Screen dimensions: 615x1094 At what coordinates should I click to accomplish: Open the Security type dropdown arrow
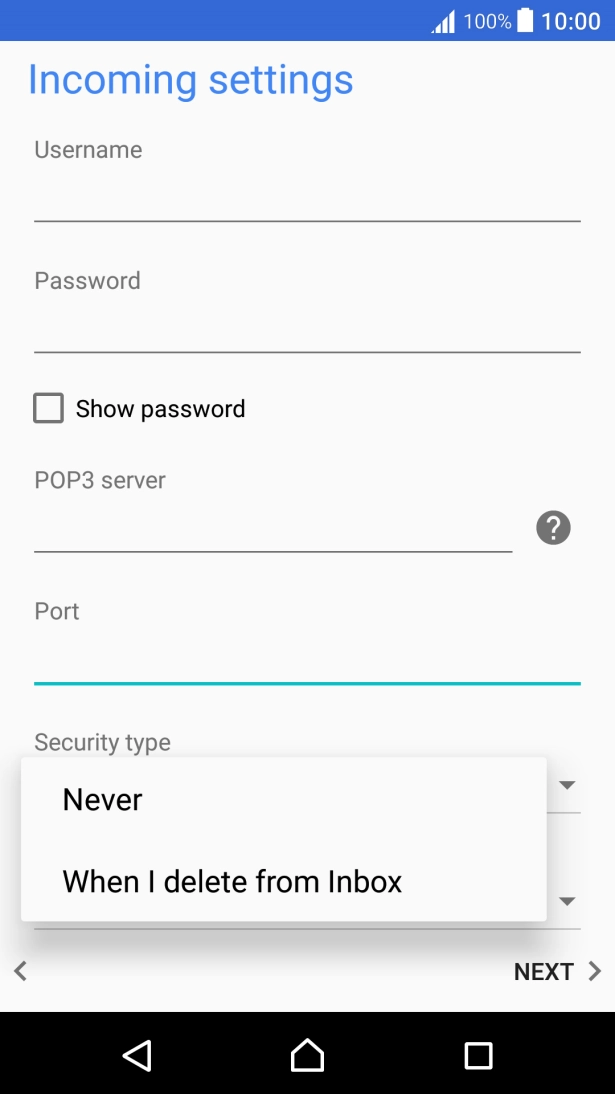pos(566,785)
